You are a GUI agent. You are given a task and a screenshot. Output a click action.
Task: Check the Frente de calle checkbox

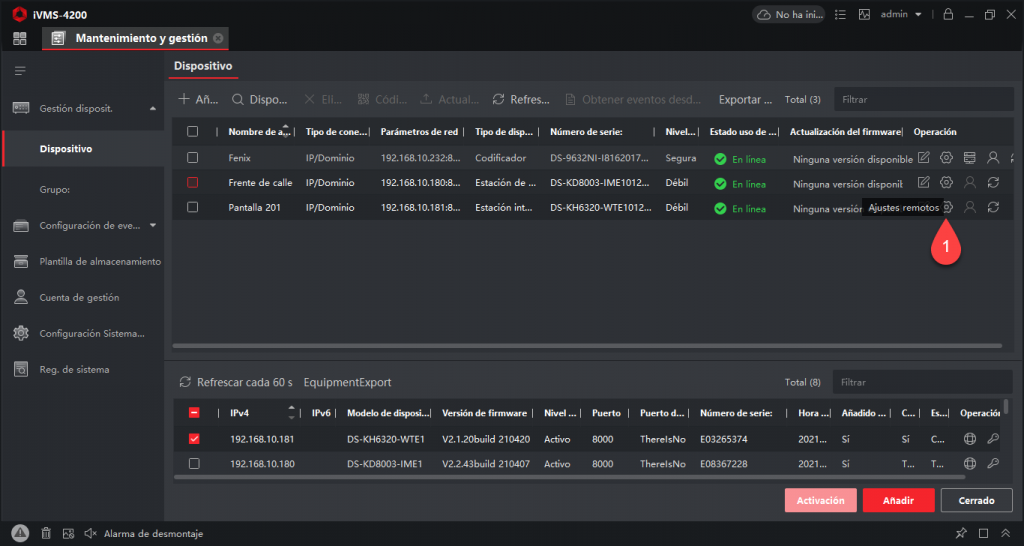pyautogui.click(x=192, y=182)
